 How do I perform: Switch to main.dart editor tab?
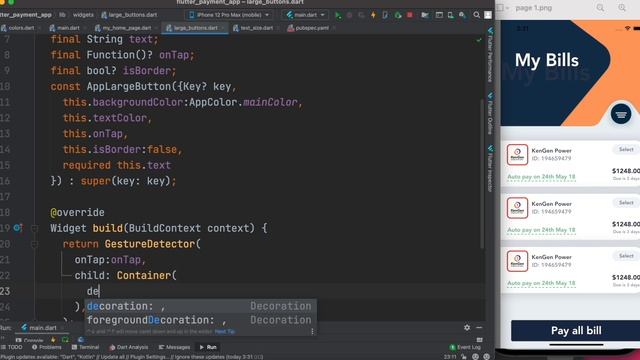tap(64, 28)
